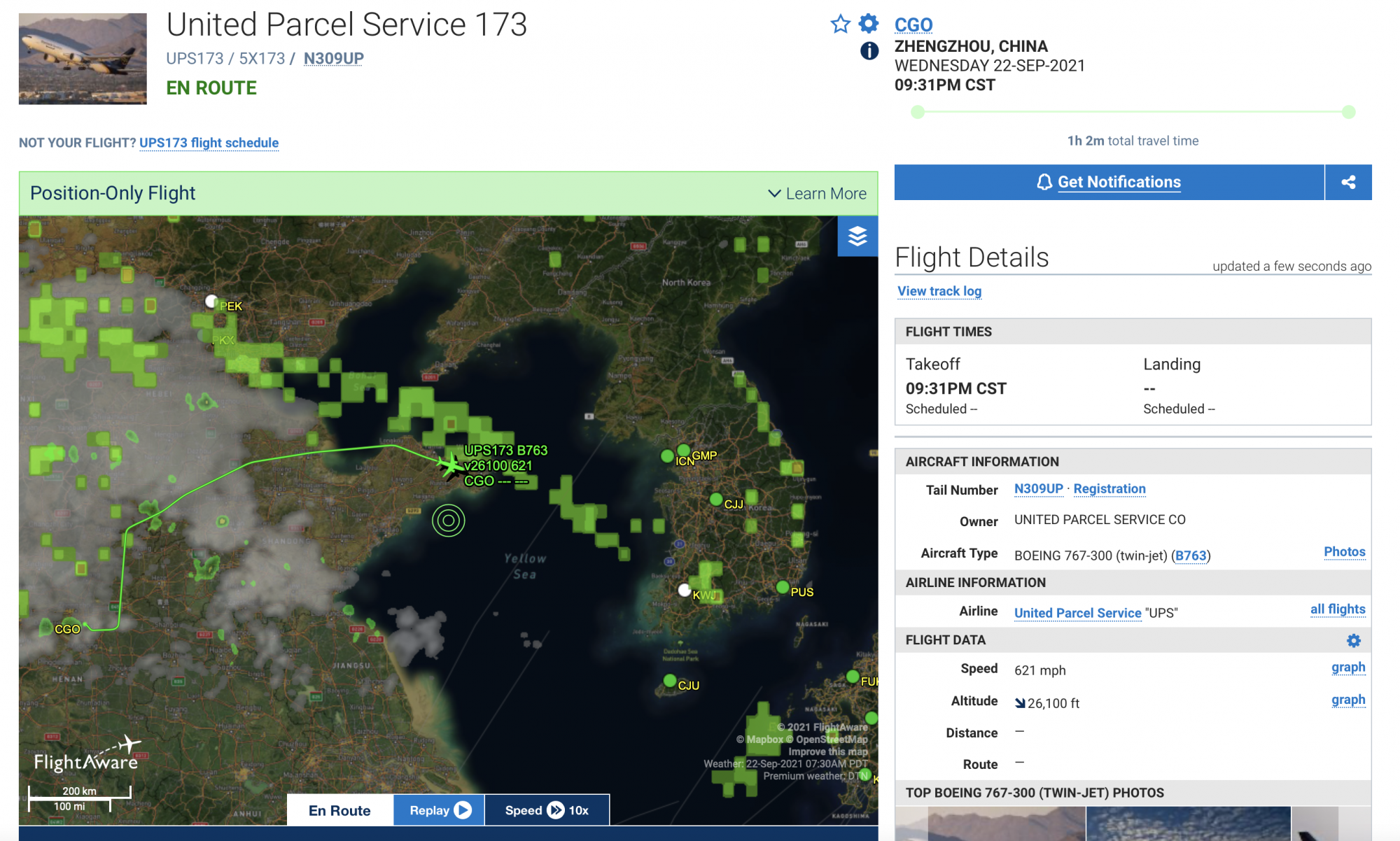Click the flight progress bar end dot
Screen dimensions: 1400x841
(1348, 112)
